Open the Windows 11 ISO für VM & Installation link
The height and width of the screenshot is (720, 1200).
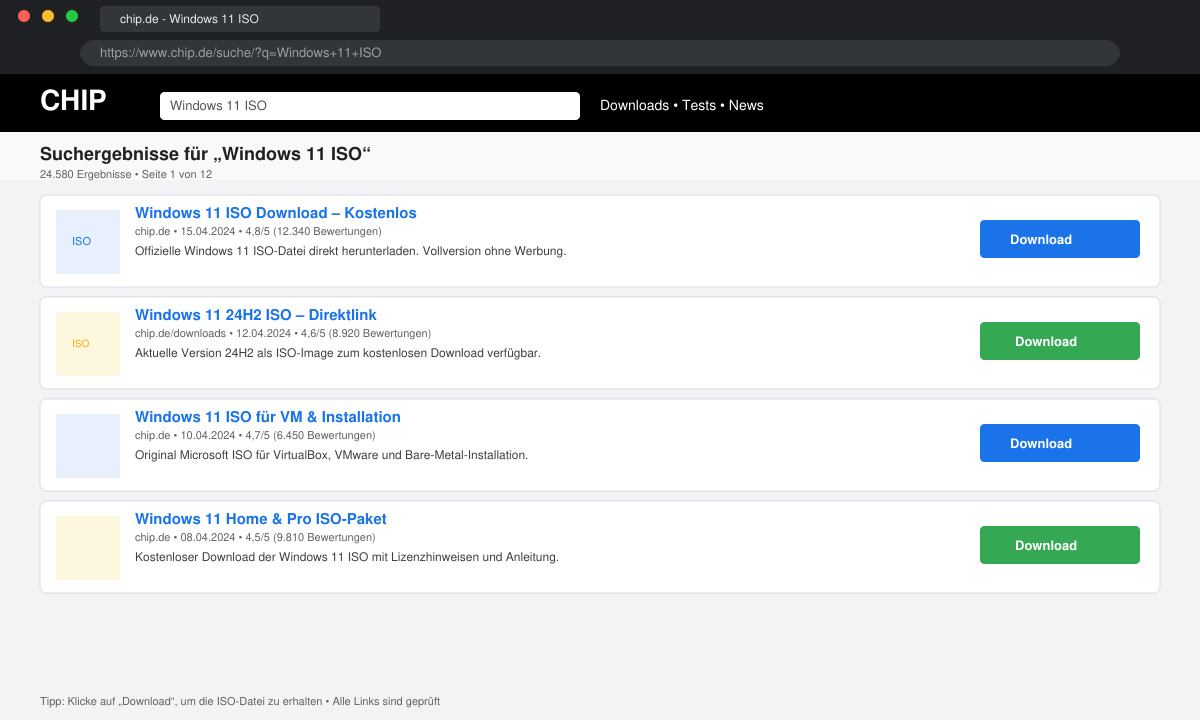point(268,417)
